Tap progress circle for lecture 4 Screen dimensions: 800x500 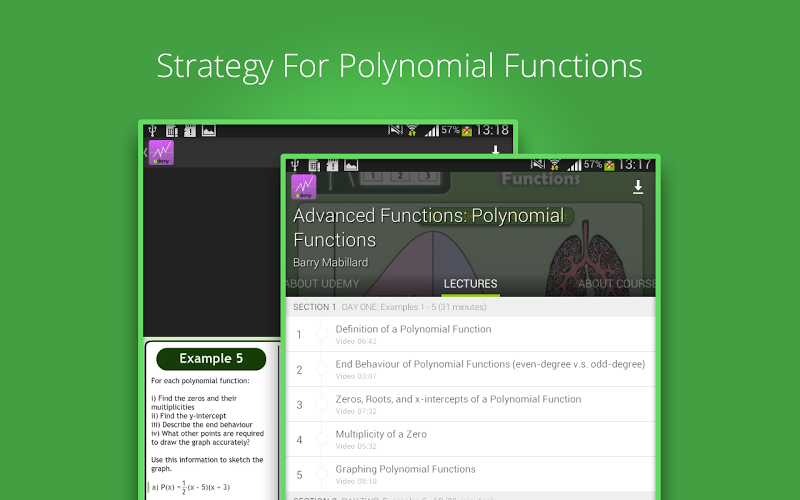pos(322,439)
